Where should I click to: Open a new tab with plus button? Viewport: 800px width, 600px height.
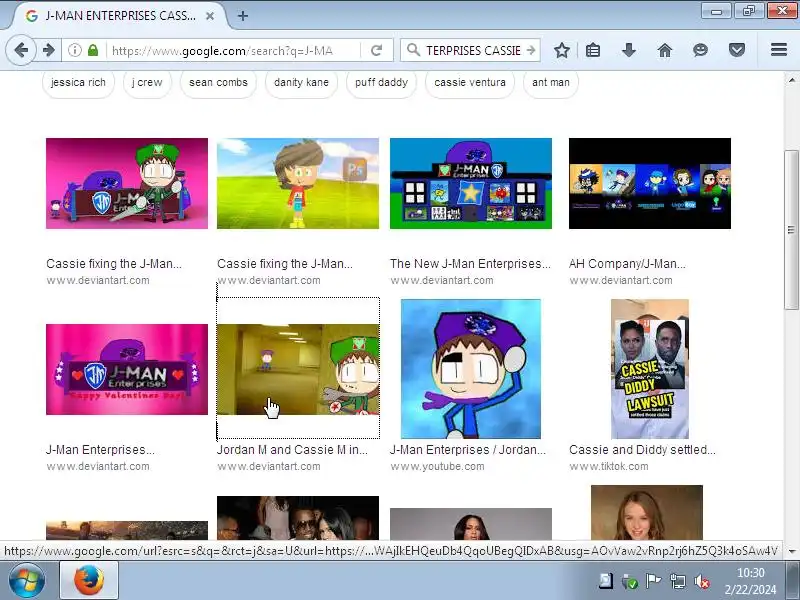243,16
